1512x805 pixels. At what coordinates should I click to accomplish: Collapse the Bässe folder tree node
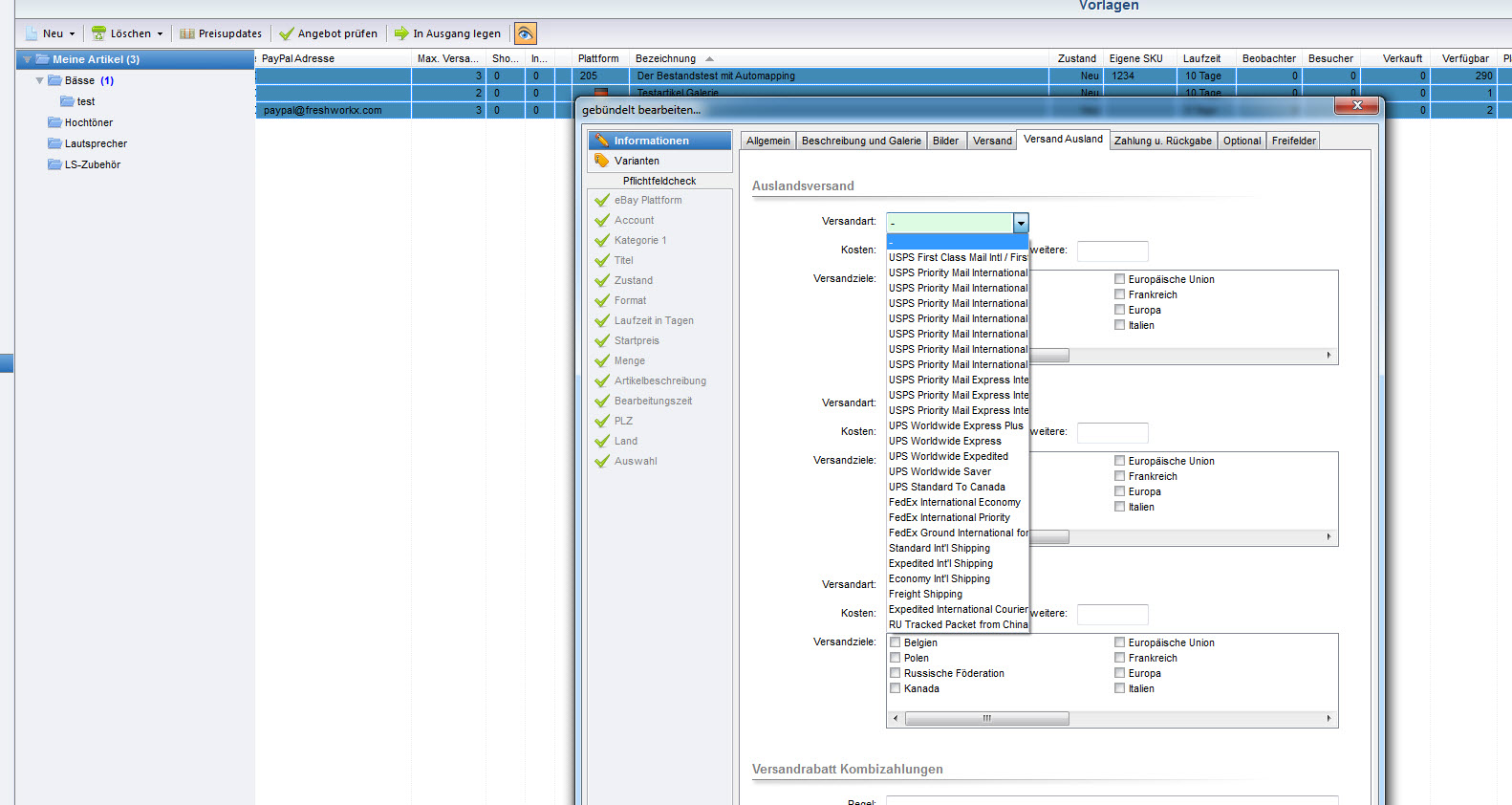(x=39, y=80)
